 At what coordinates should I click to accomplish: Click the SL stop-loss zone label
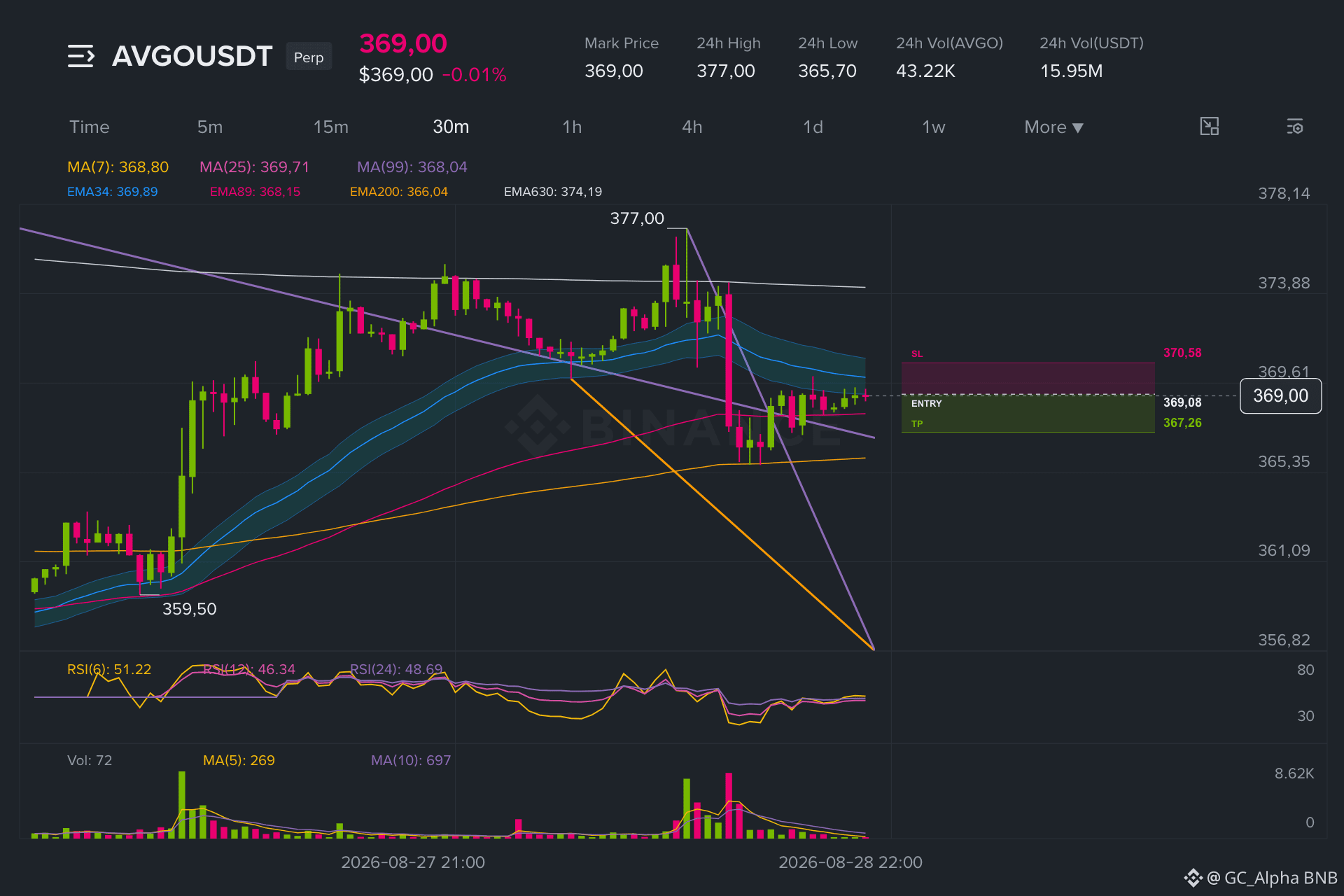[x=917, y=354]
